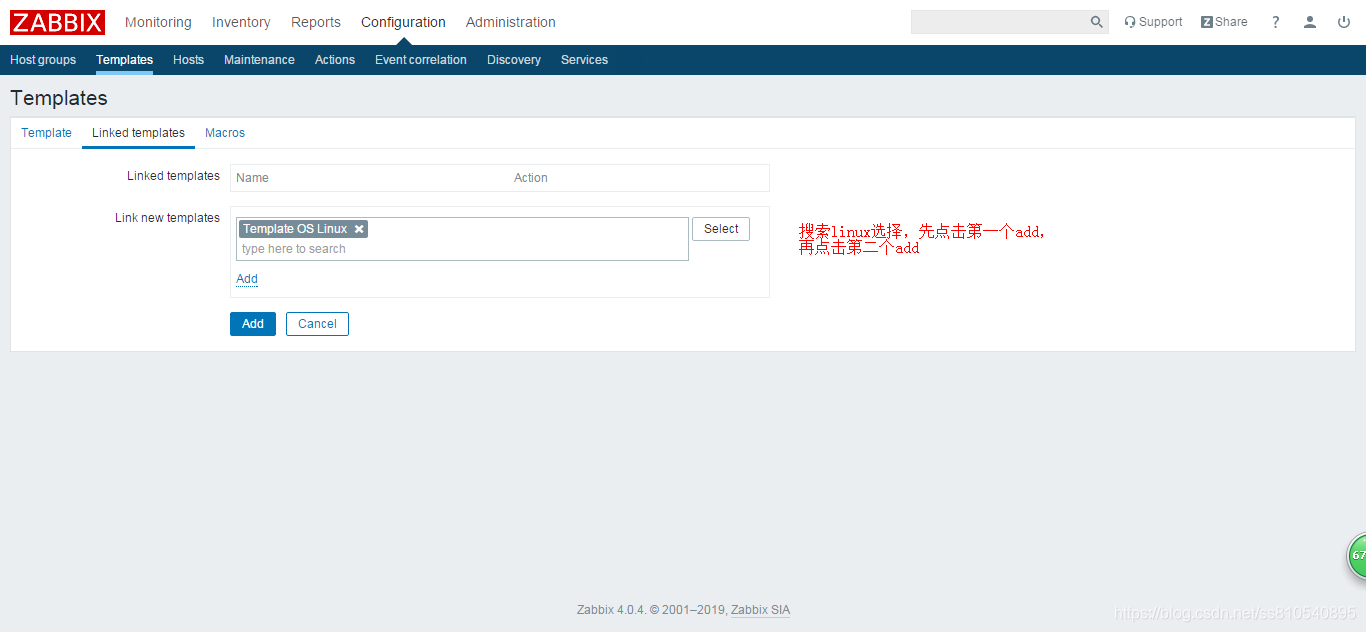
Task: Click the green floating badge at right edge
Action: pos(1356,555)
